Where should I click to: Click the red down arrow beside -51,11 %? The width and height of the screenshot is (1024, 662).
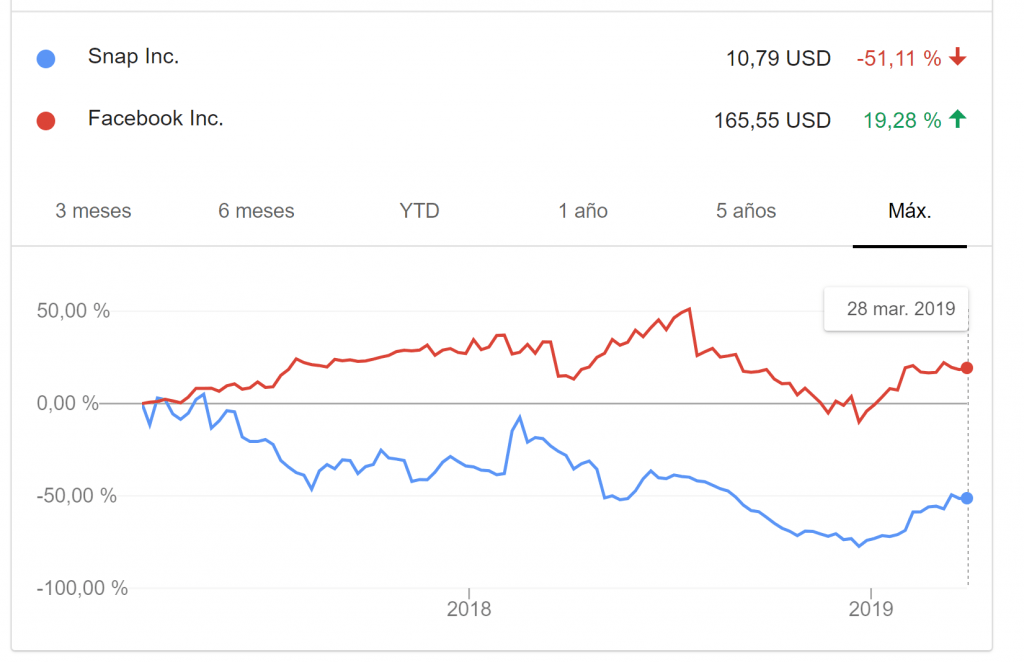[x=957, y=57]
